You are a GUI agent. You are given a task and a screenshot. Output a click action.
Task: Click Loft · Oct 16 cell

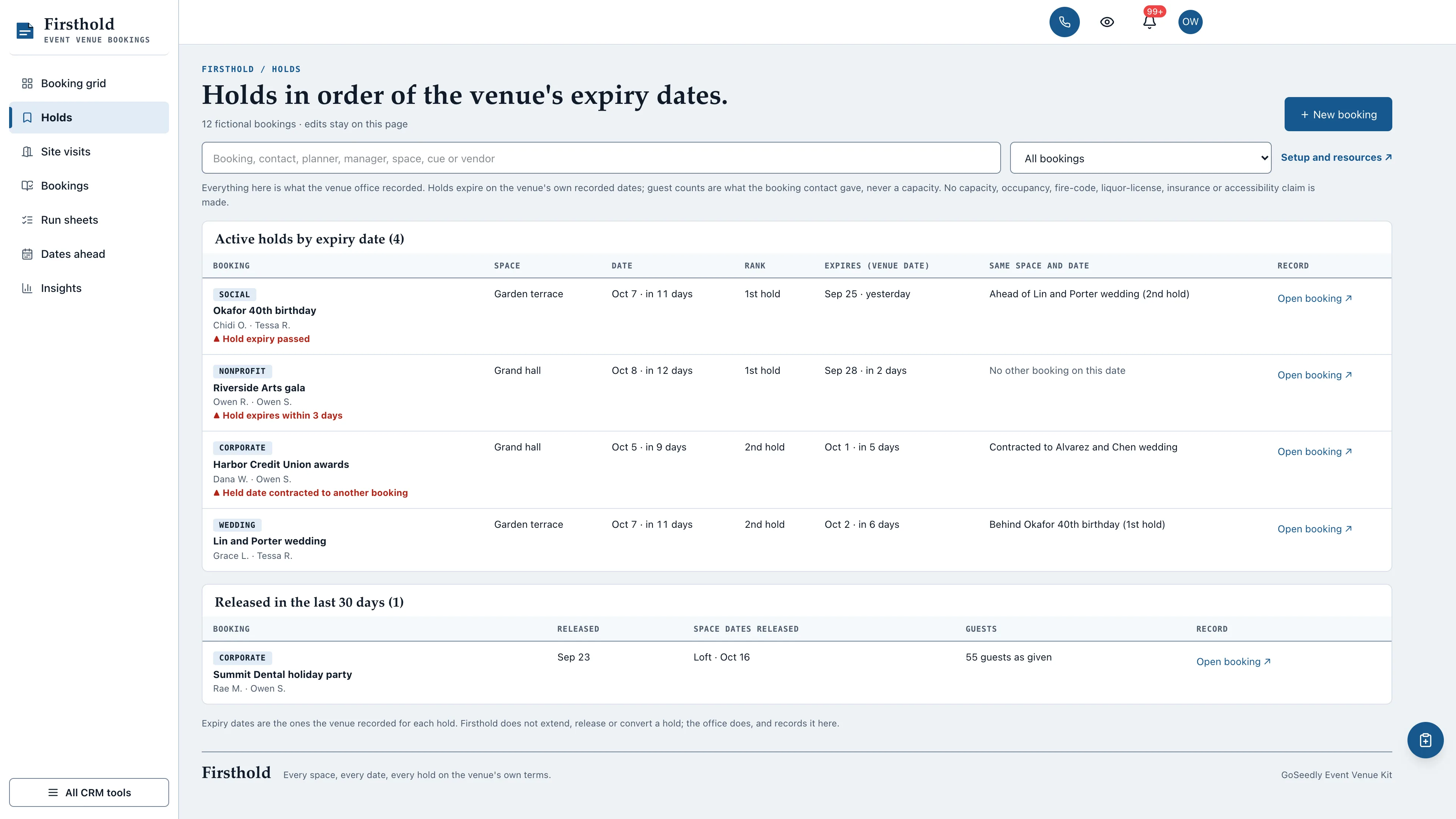[x=721, y=657]
